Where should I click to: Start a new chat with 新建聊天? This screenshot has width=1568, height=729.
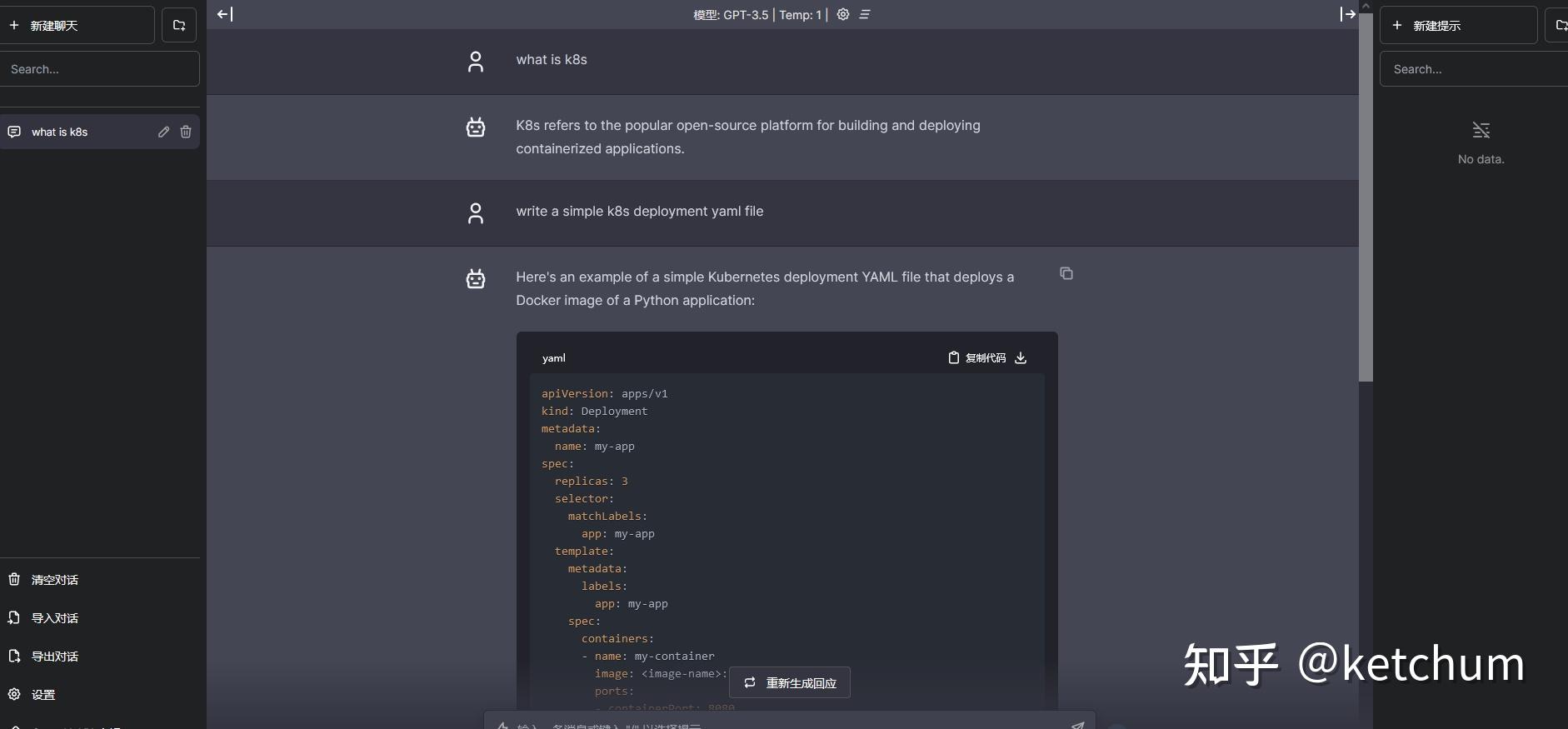[77, 25]
